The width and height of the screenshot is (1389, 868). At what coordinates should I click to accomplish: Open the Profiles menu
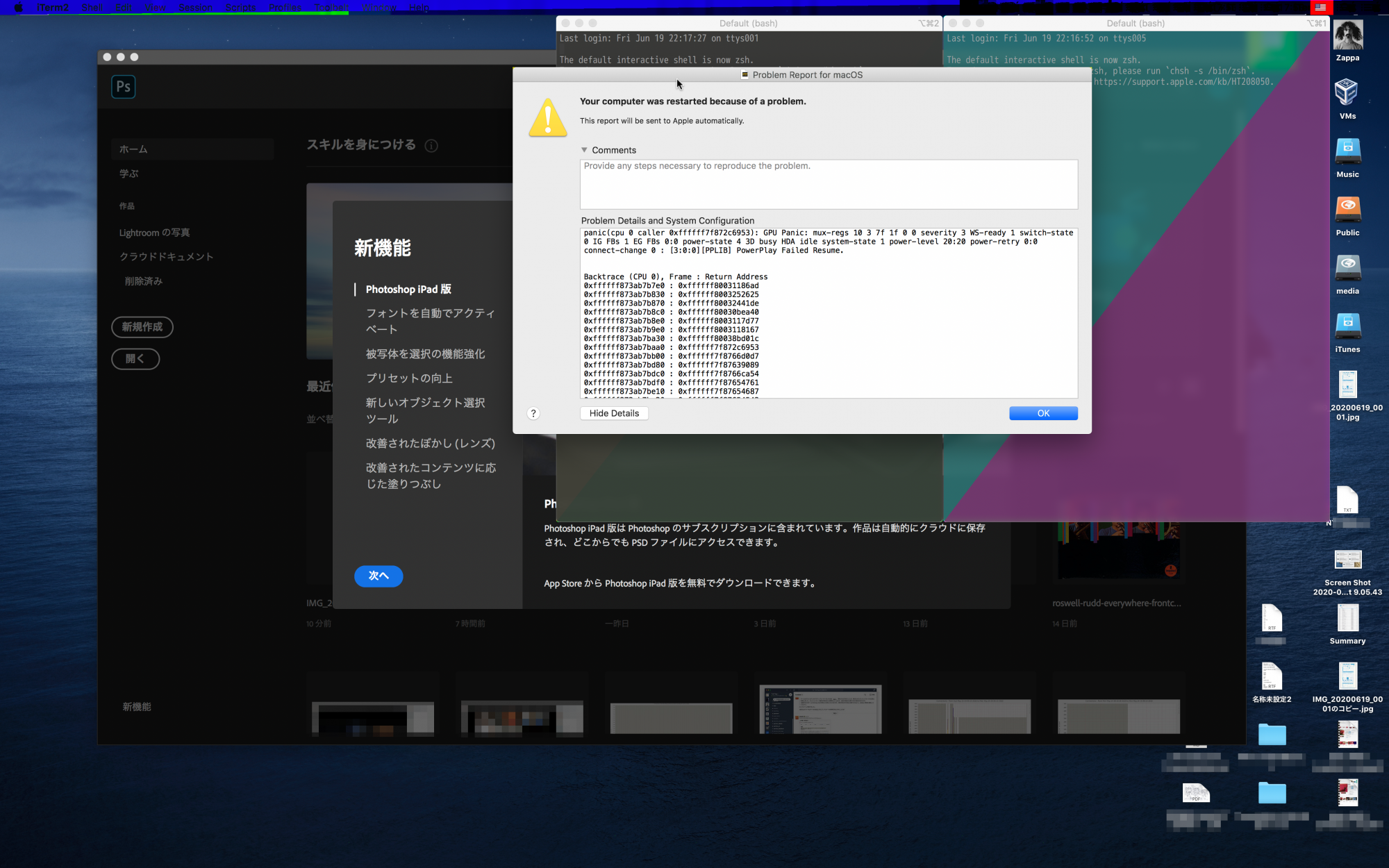(285, 8)
